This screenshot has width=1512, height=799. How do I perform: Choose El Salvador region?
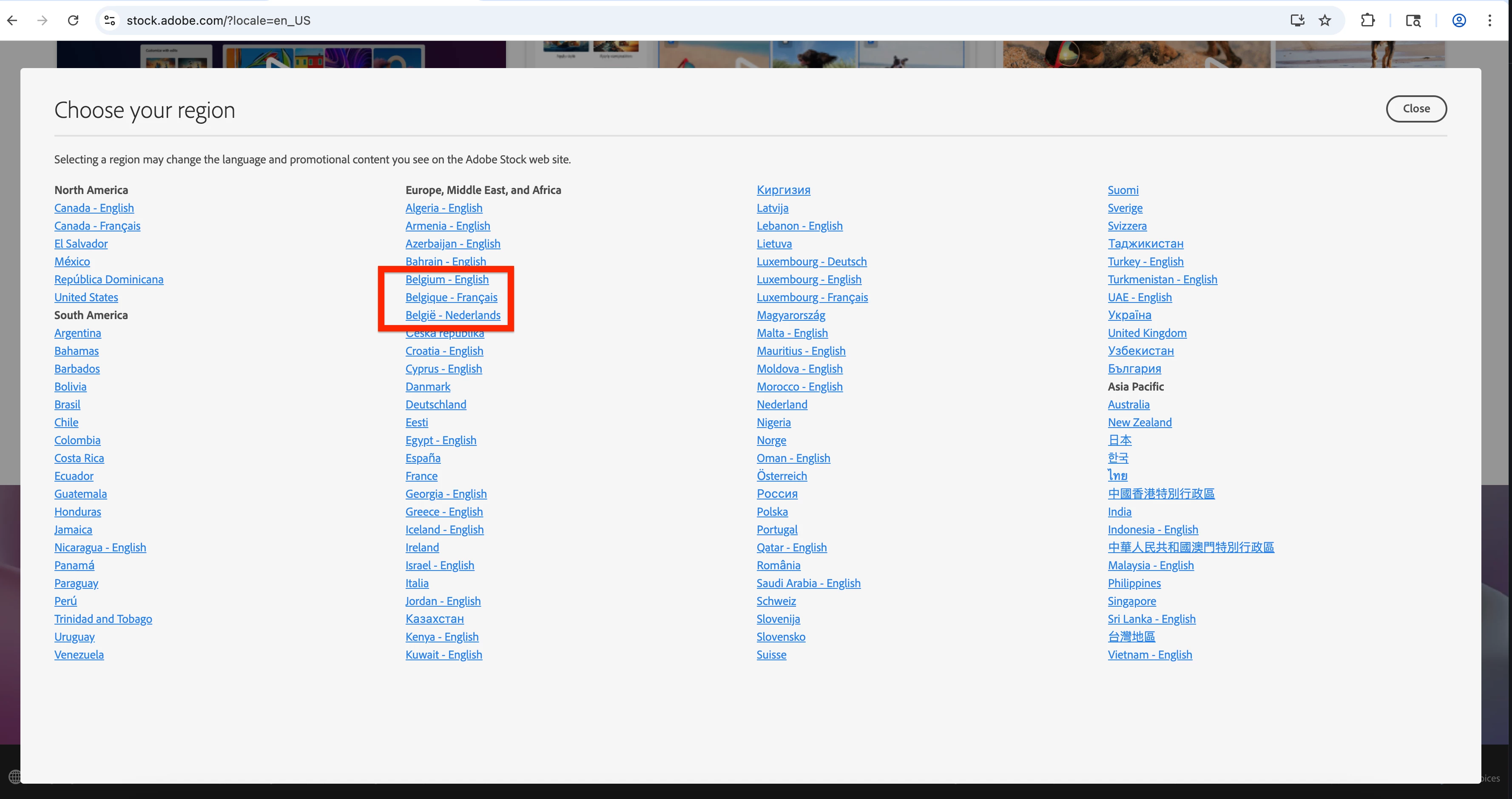[x=81, y=244]
